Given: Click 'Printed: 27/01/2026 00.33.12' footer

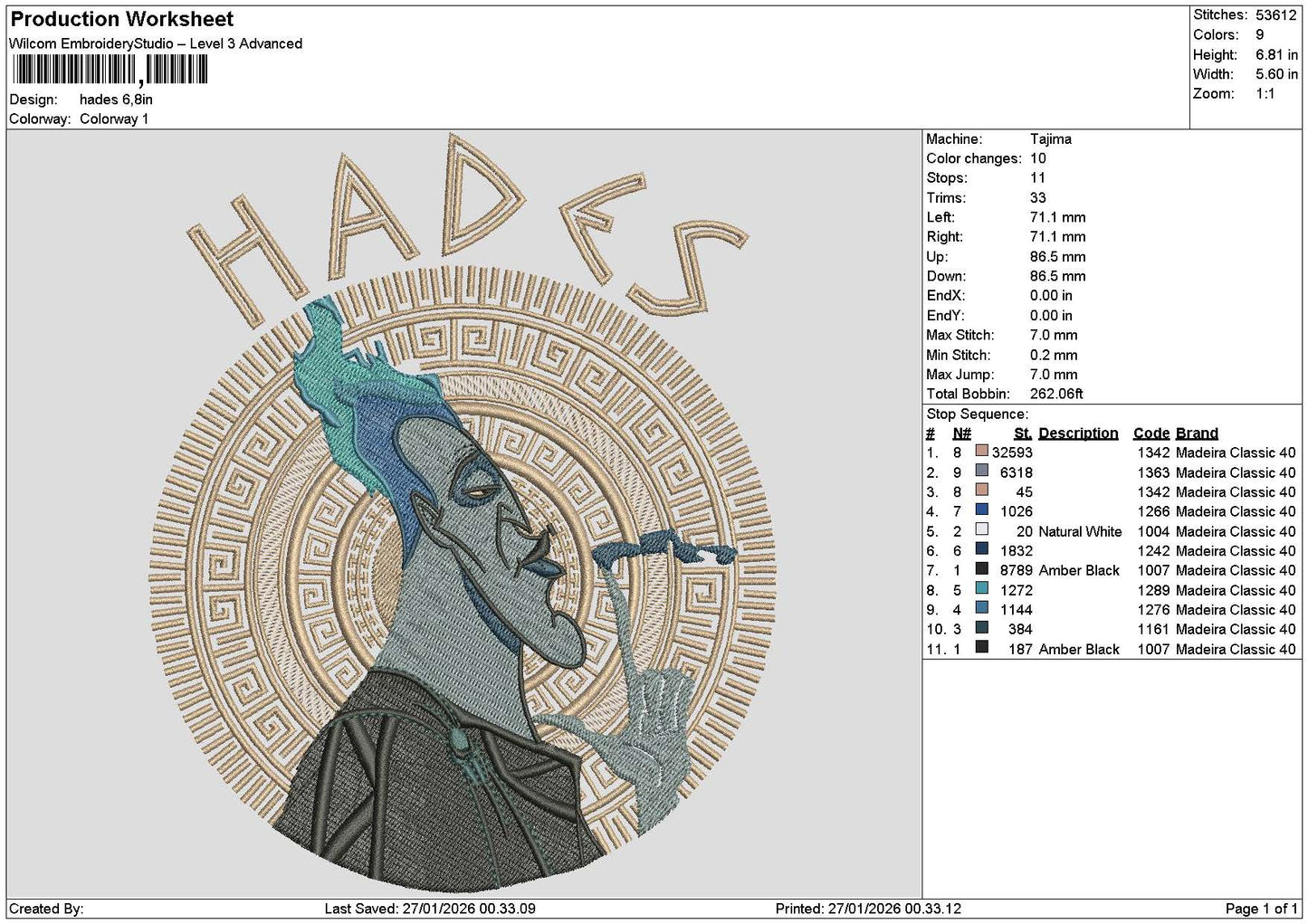Looking at the screenshot, I should (x=868, y=909).
